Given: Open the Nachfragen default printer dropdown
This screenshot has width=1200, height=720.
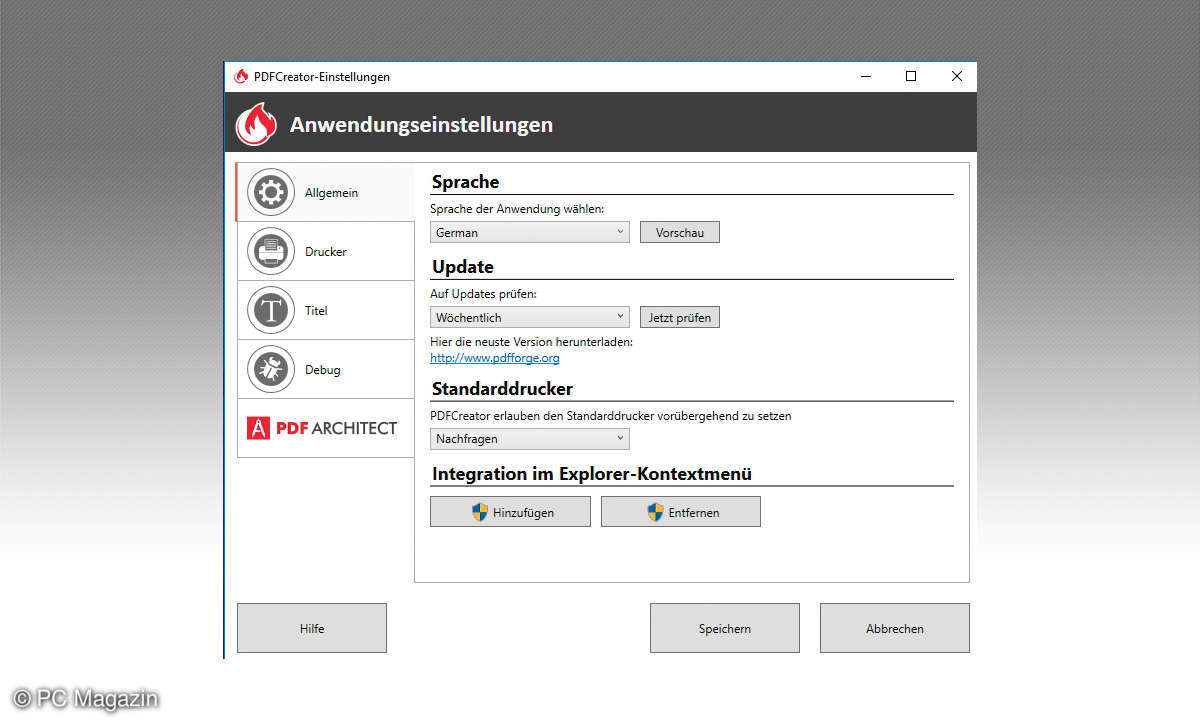Looking at the screenshot, I should point(530,438).
